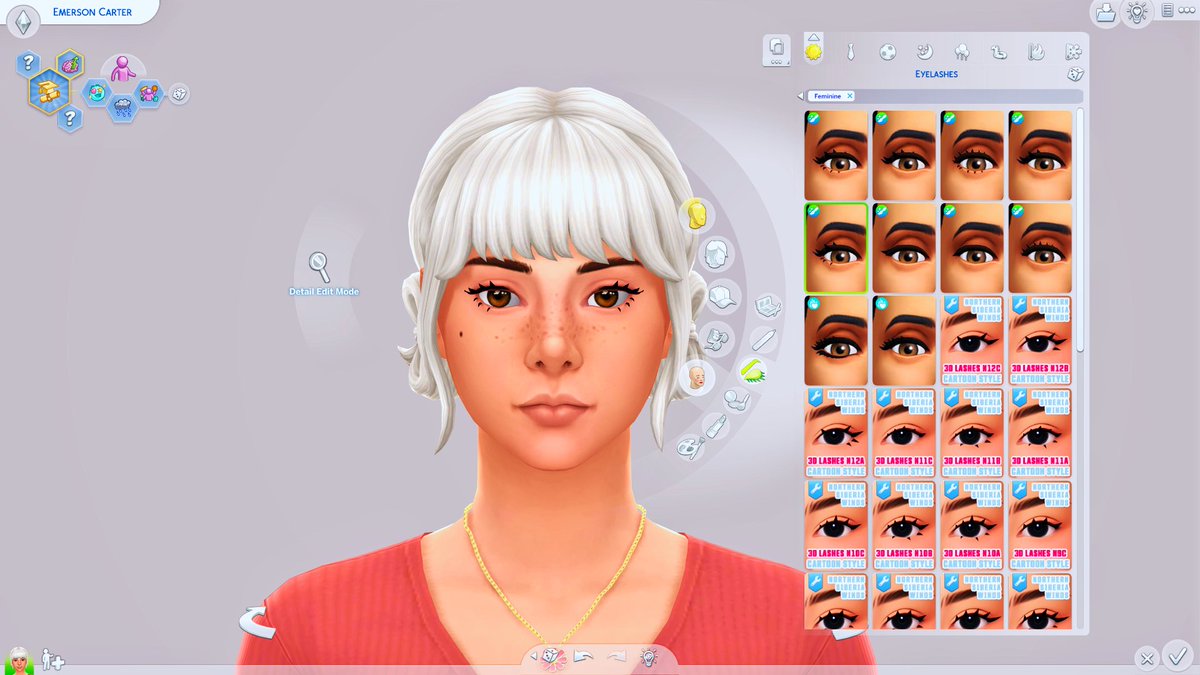
Task: Rotate the Sim using the left curved arrow
Action: click(x=256, y=621)
